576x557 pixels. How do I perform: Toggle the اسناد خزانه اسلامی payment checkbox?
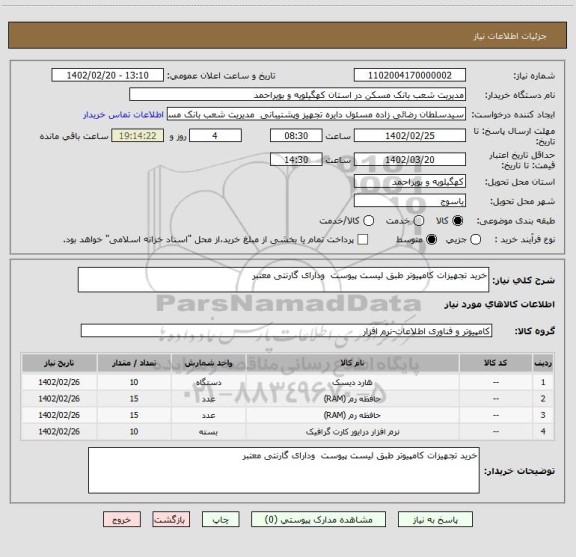pos(363,240)
